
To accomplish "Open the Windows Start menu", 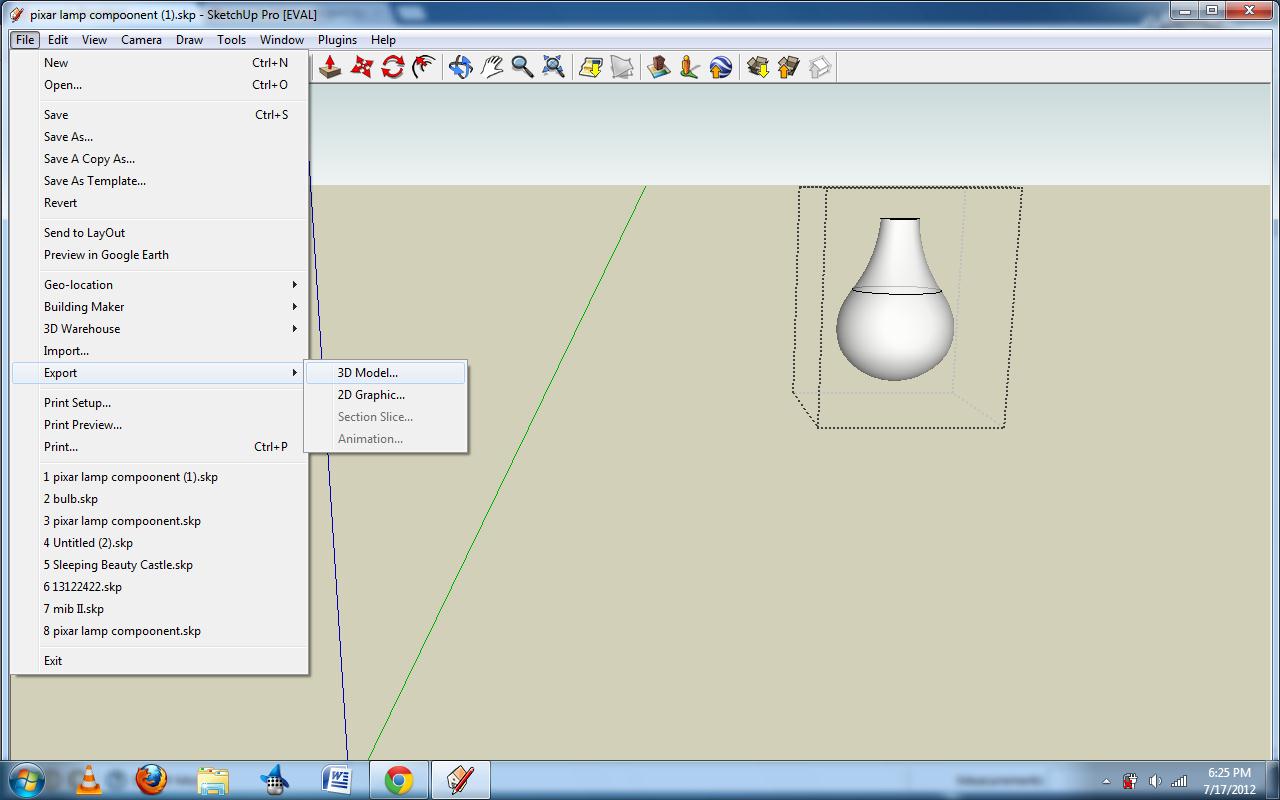I will point(27,780).
